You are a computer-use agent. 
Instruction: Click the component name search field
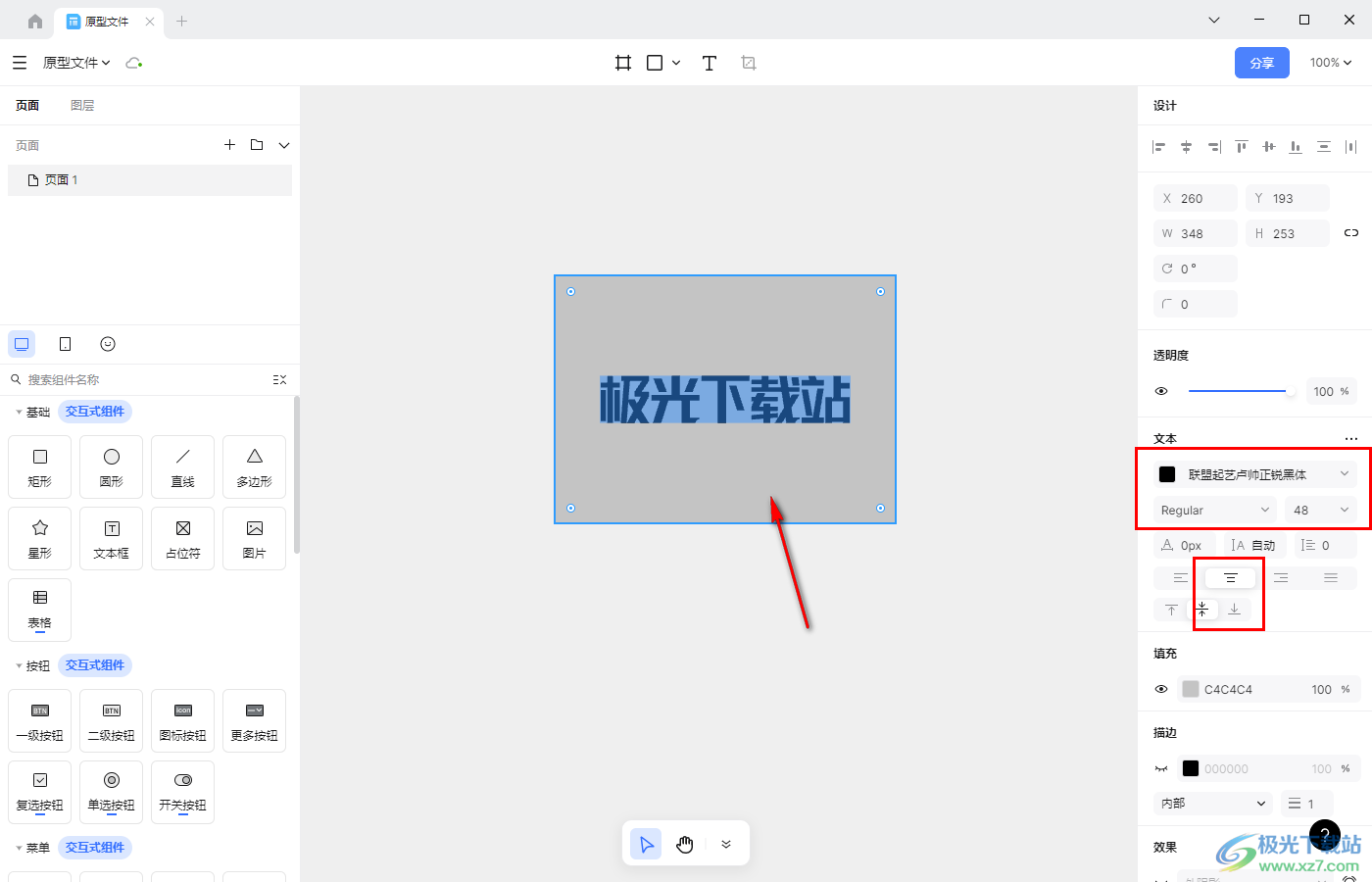pos(137,379)
